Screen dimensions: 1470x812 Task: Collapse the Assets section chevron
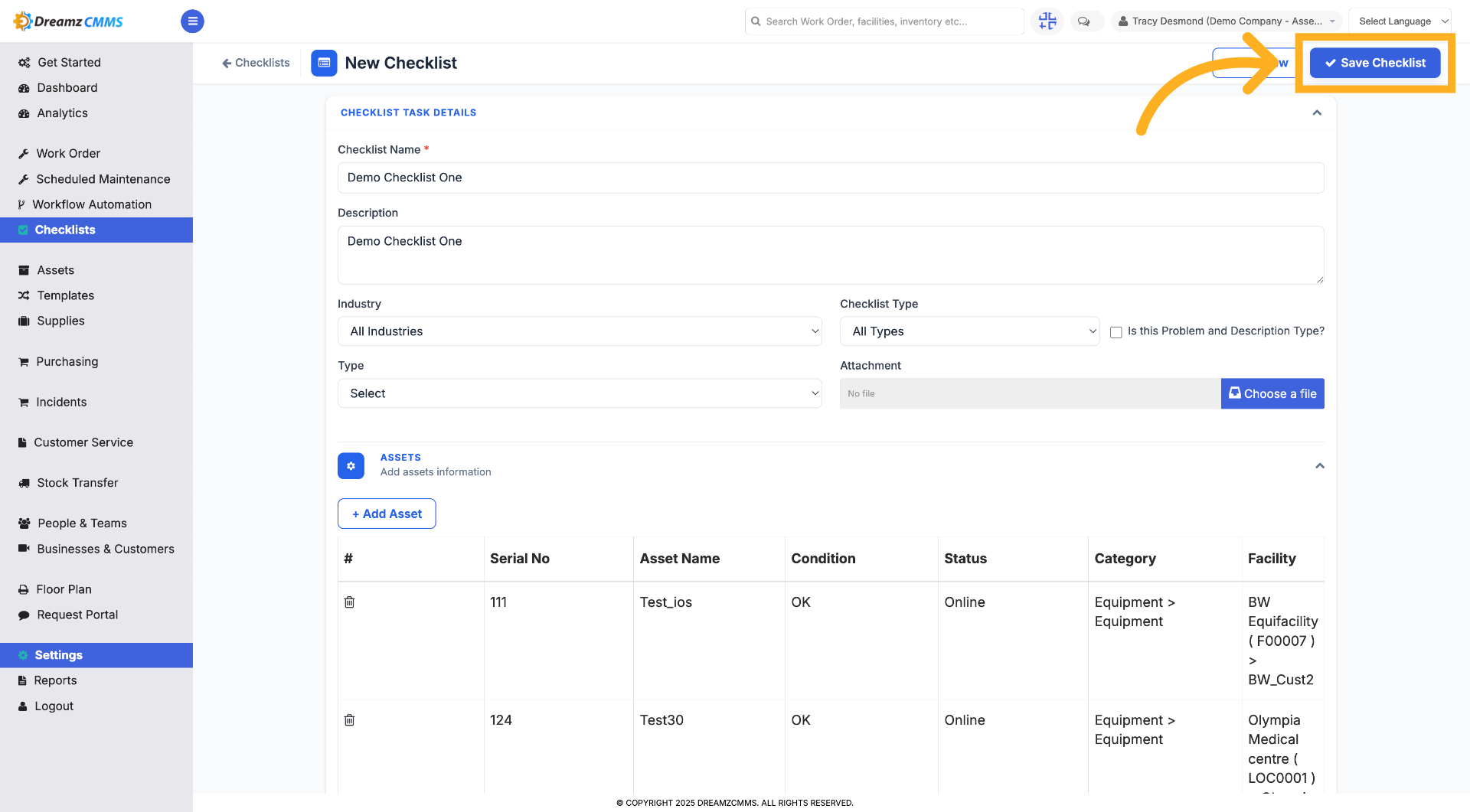click(1320, 465)
